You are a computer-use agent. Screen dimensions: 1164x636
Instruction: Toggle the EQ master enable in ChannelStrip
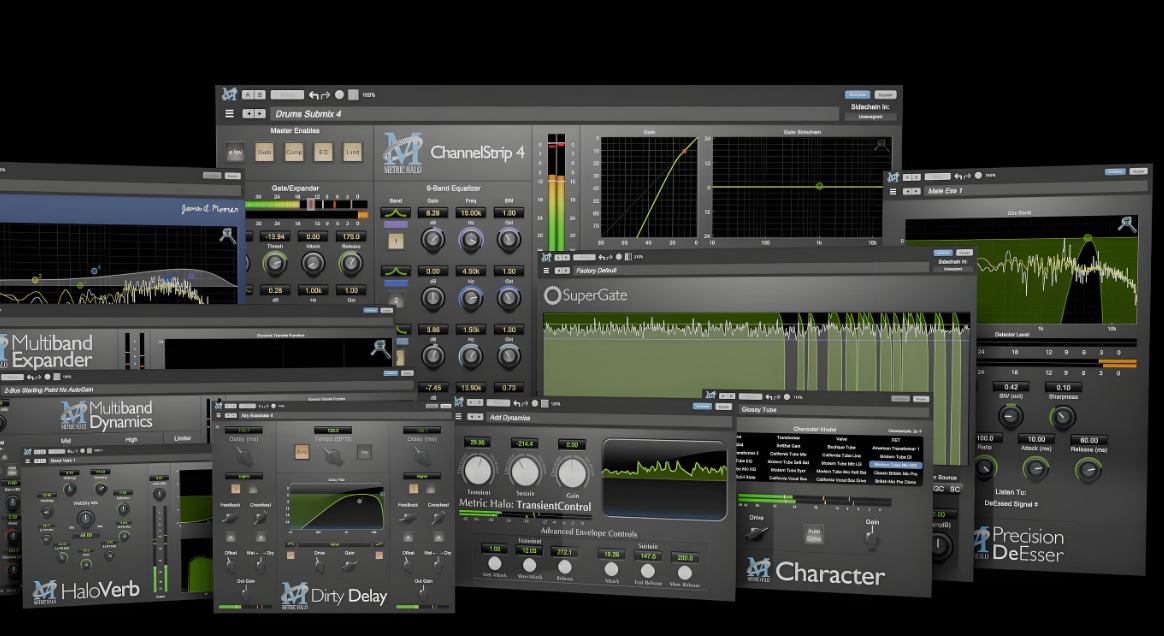tap(323, 152)
